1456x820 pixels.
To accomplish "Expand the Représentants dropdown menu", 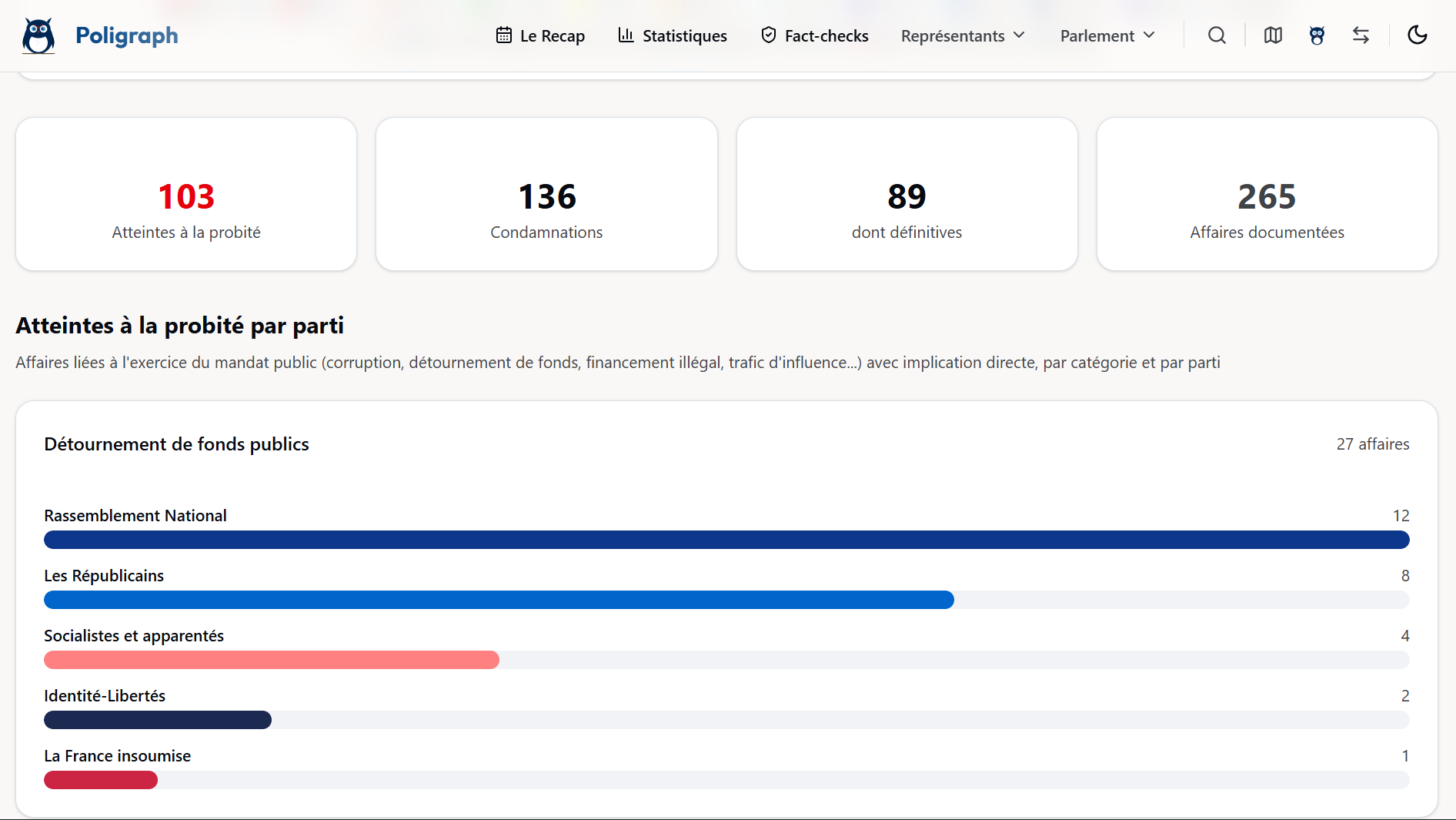I will pyautogui.click(x=962, y=35).
